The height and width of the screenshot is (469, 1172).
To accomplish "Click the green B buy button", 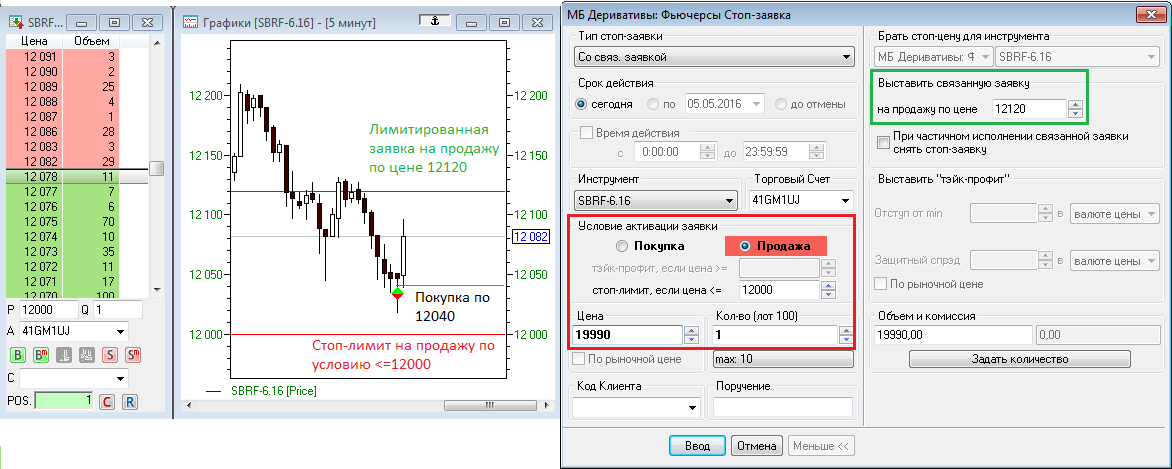I will click(x=17, y=354).
